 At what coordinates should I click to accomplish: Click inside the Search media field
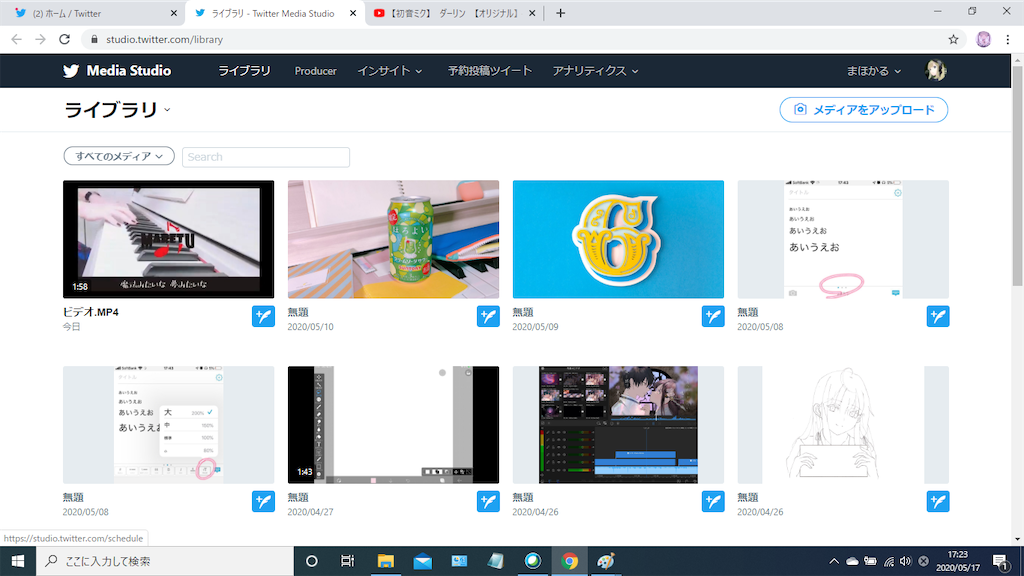pyautogui.click(x=265, y=157)
